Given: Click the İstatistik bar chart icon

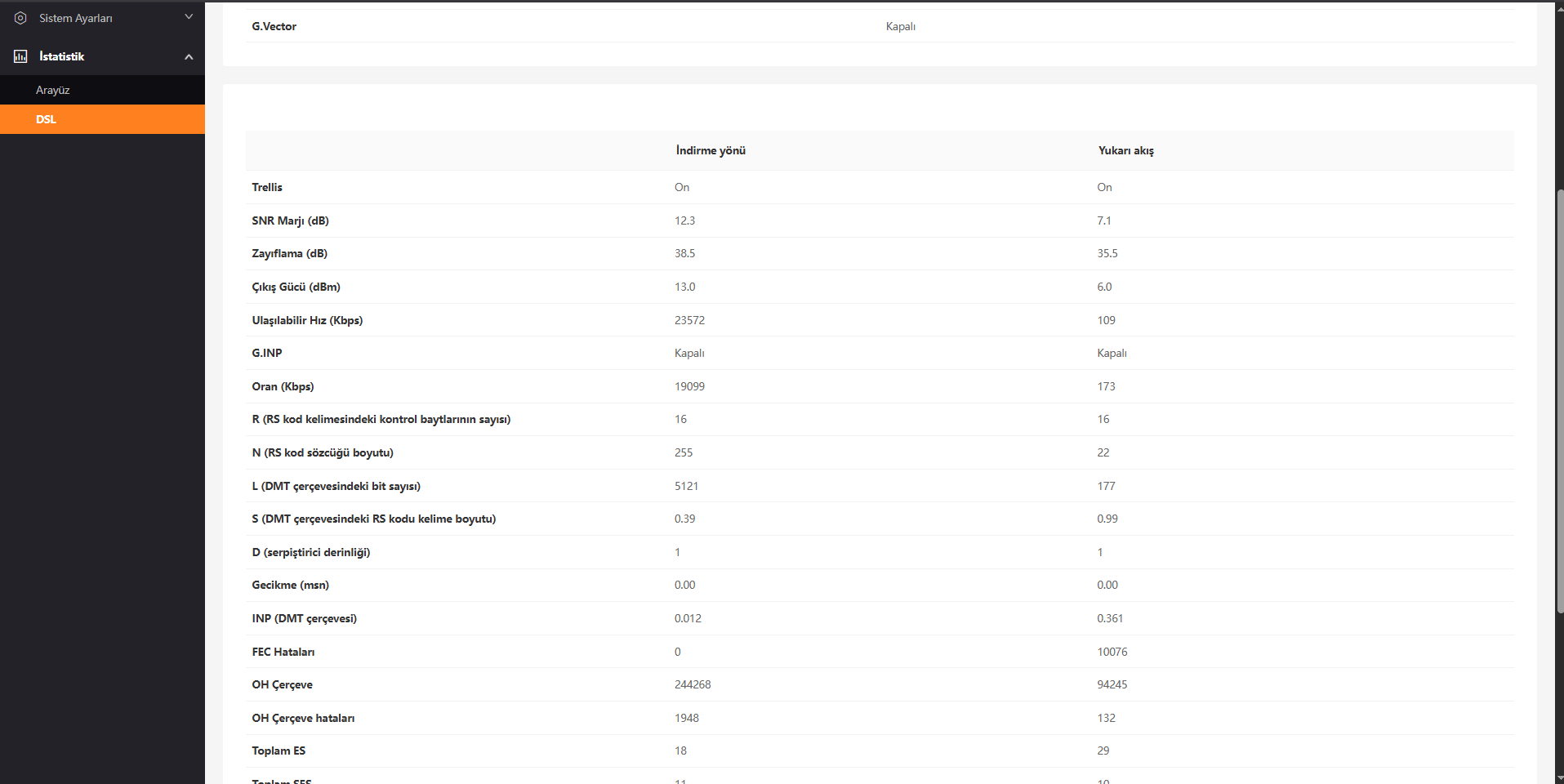Looking at the screenshot, I should click(x=20, y=56).
